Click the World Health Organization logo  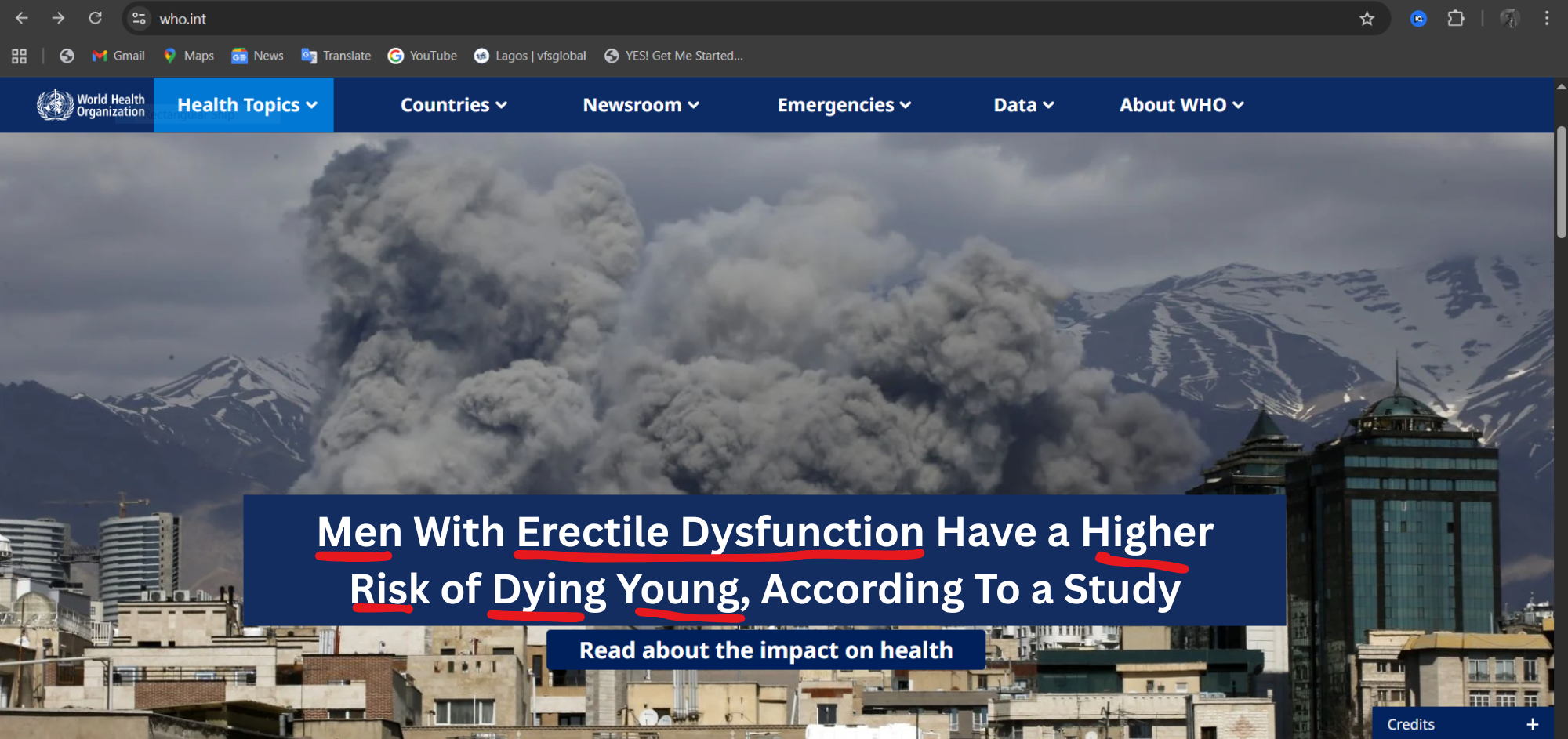tap(91, 105)
